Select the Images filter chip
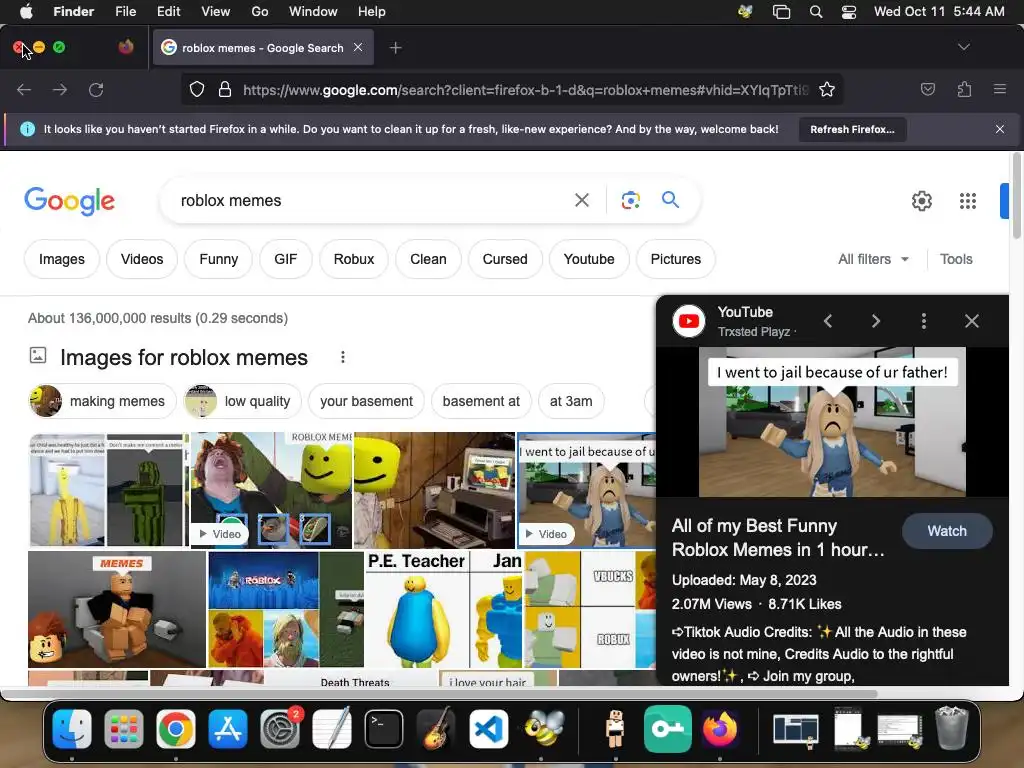 pos(62,259)
